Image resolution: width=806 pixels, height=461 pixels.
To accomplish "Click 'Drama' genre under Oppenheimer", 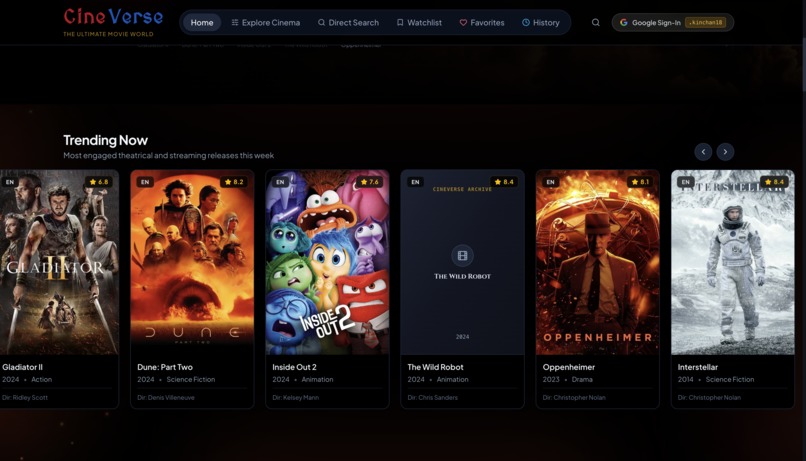I will tap(582, 379).
